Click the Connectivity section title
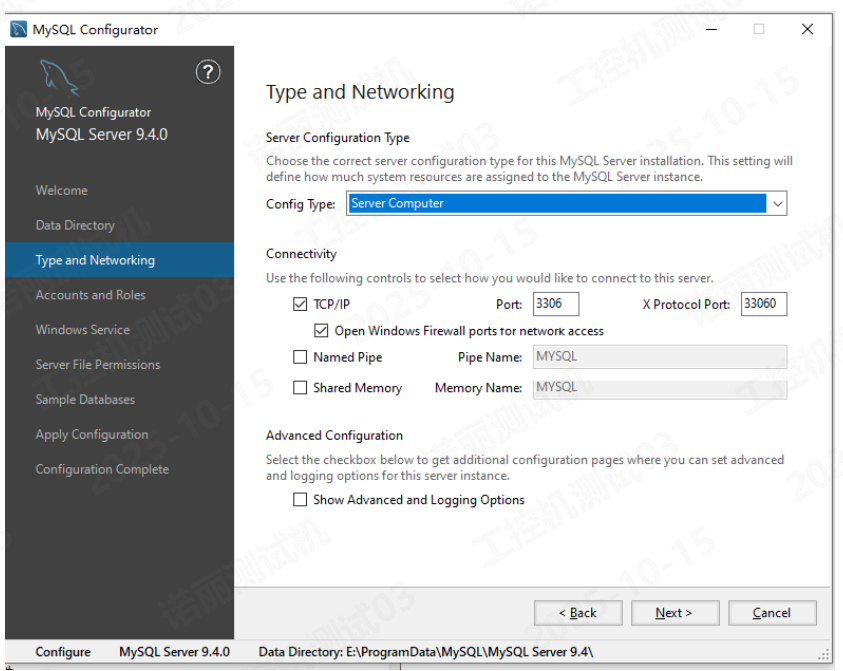This screenshot has height=671, width=843. [301, 254]
